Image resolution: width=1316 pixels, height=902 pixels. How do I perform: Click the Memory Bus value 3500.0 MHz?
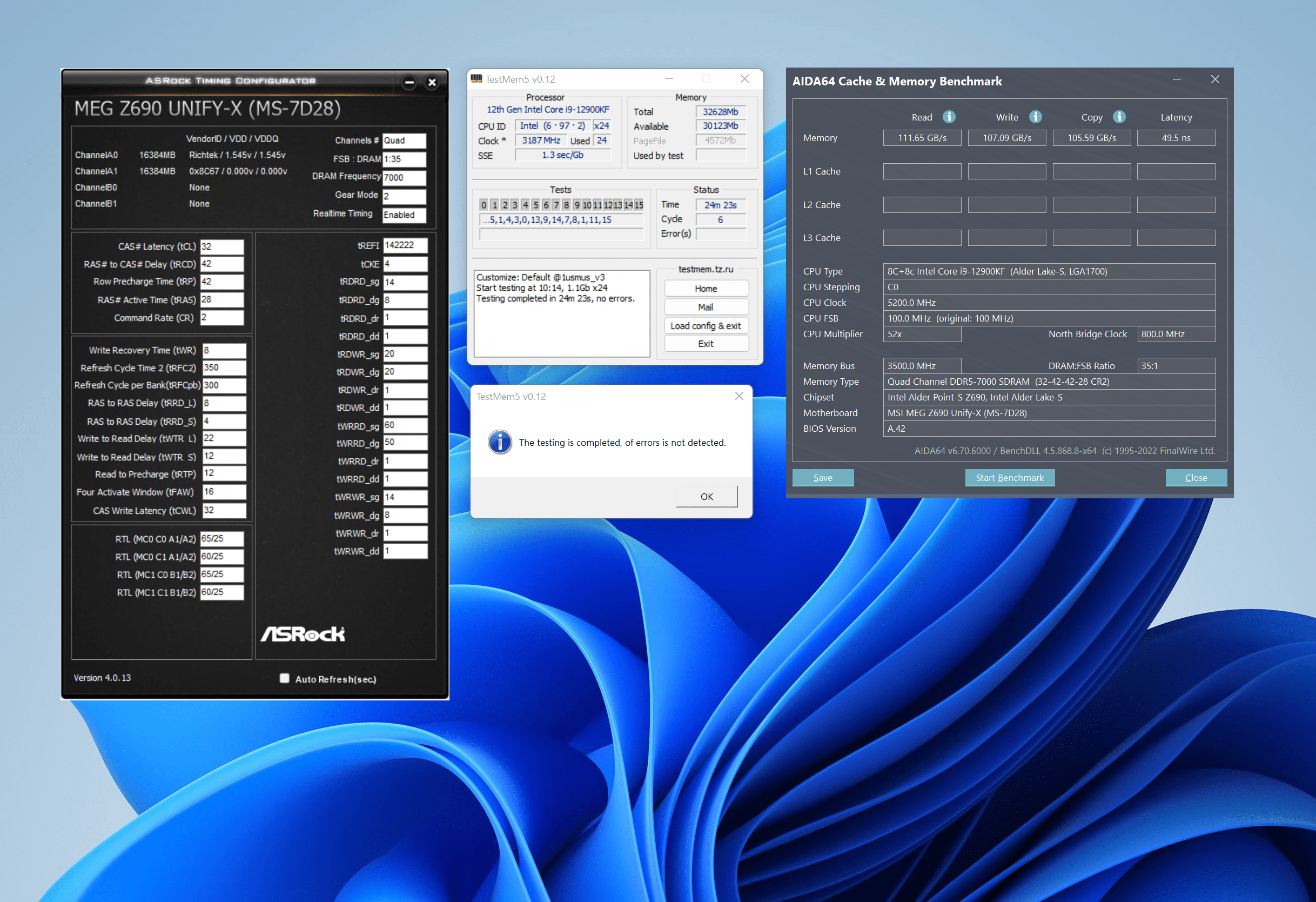[922, 366]
